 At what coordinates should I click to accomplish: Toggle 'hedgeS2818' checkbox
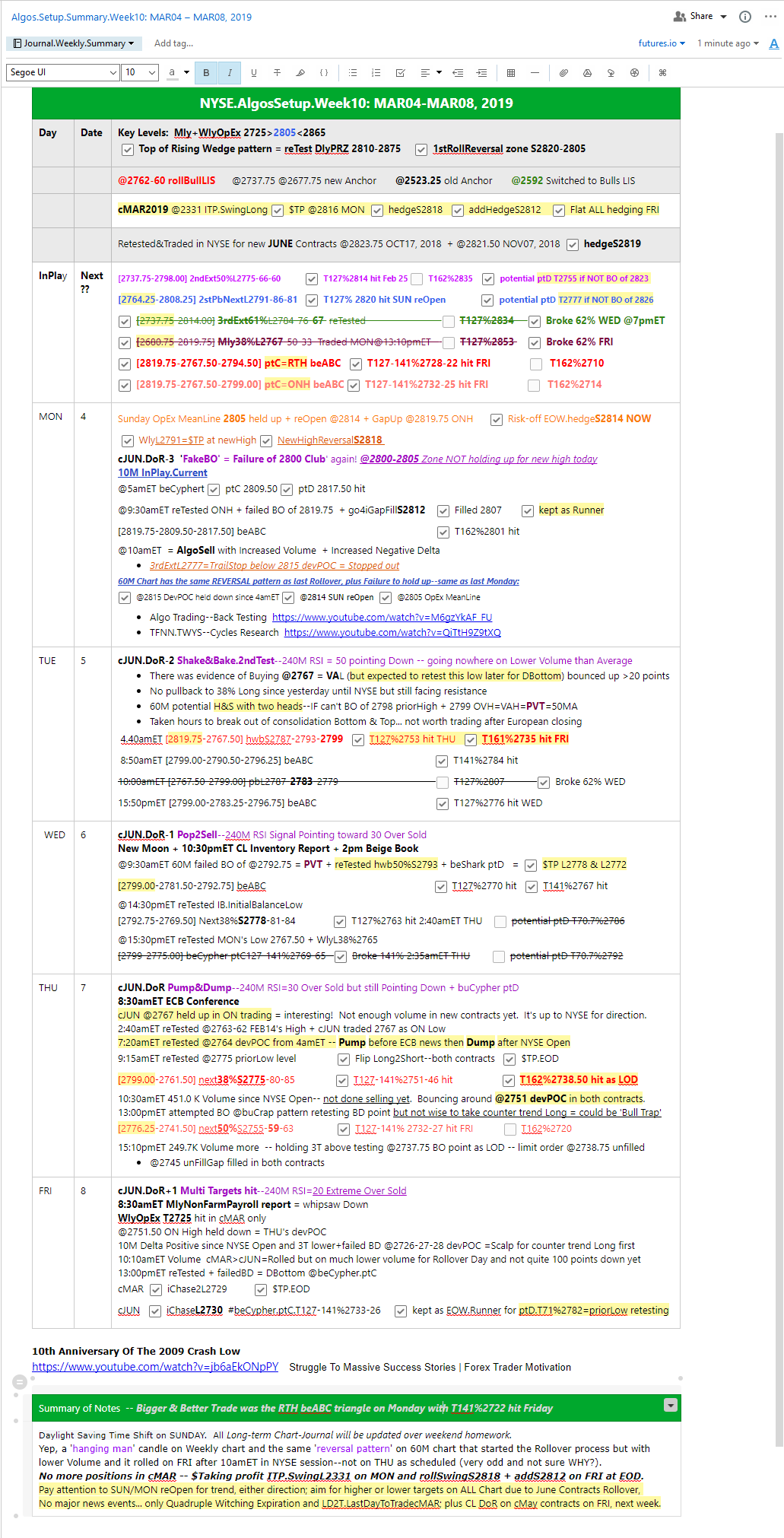(x=377, y=211)
